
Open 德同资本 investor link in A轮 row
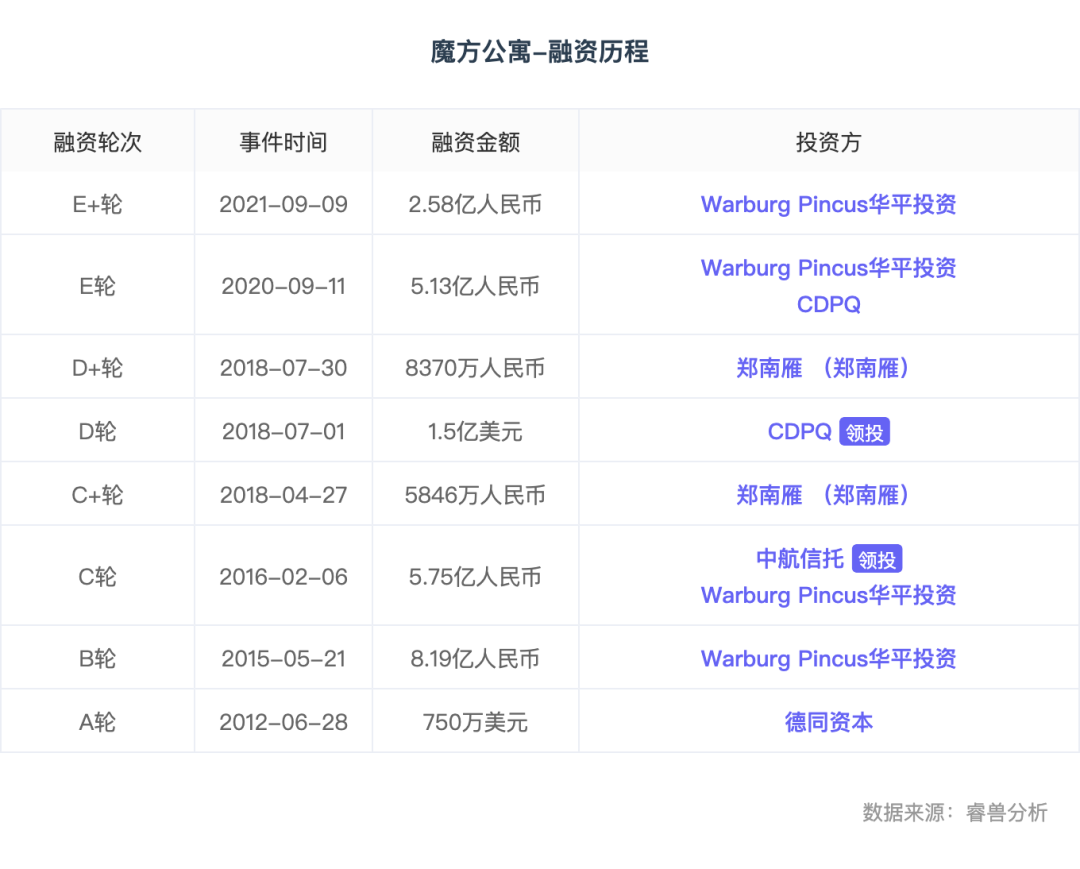pyautogui.click(x=828, y=722)
